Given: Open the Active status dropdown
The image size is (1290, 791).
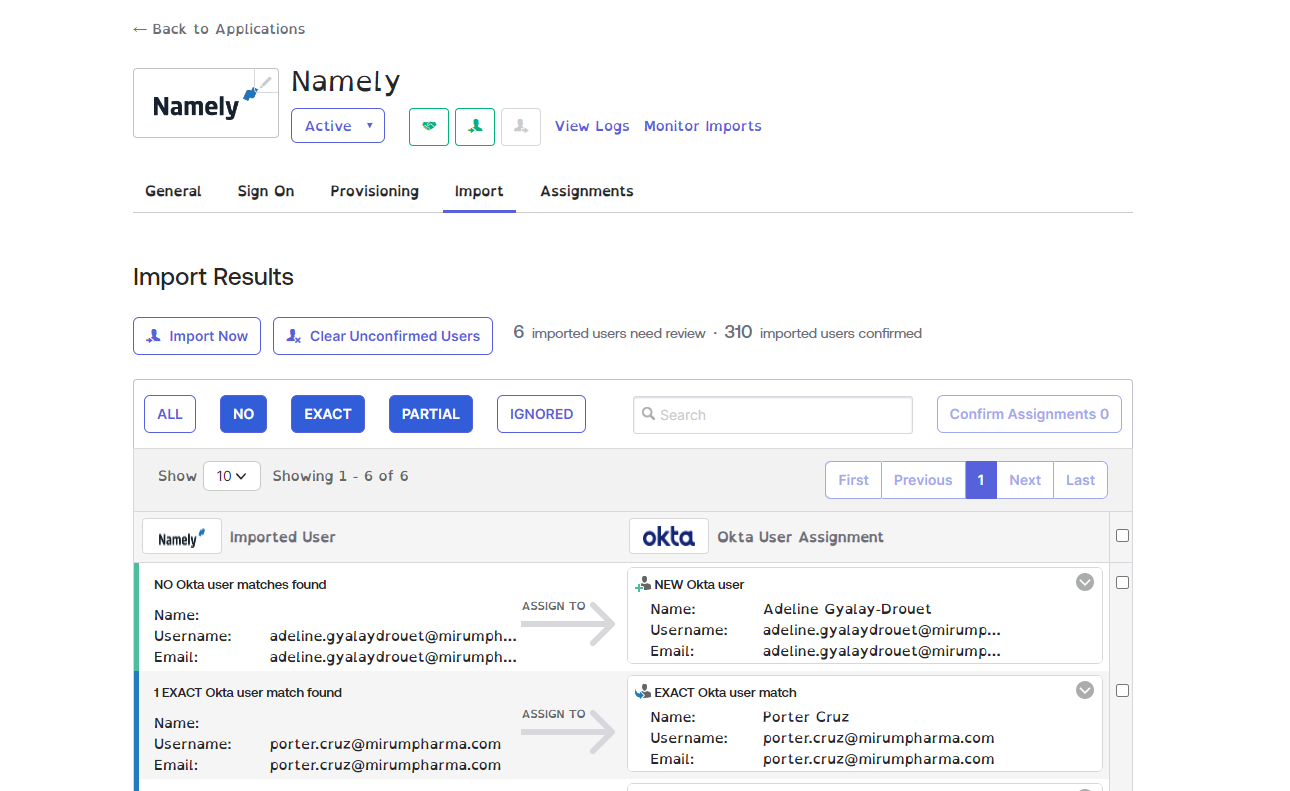Looking at the screenshot, I should (338, 126).
